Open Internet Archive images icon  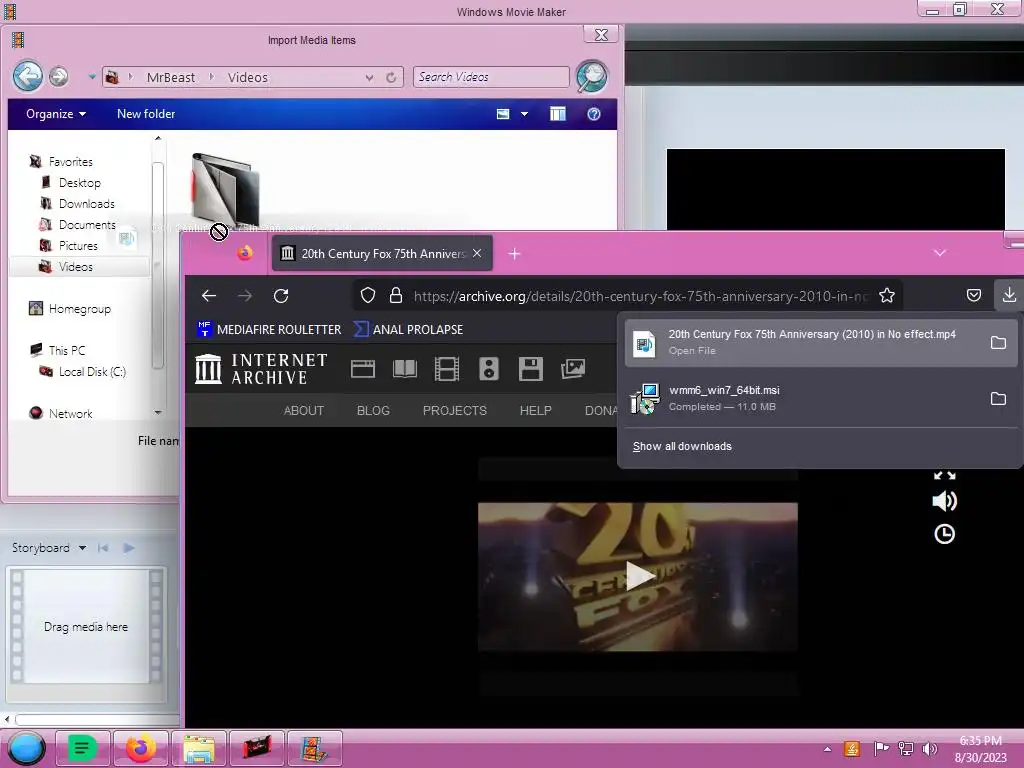coord(573,369)
